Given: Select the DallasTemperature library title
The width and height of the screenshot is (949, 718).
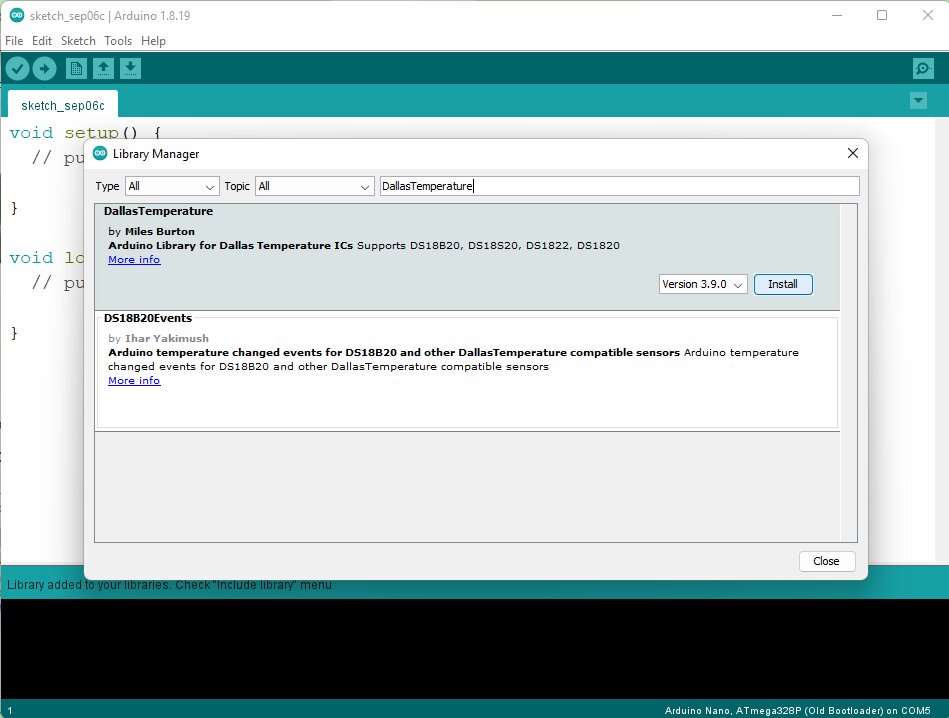Looking at the screenshot, I should tap(158, 211).
